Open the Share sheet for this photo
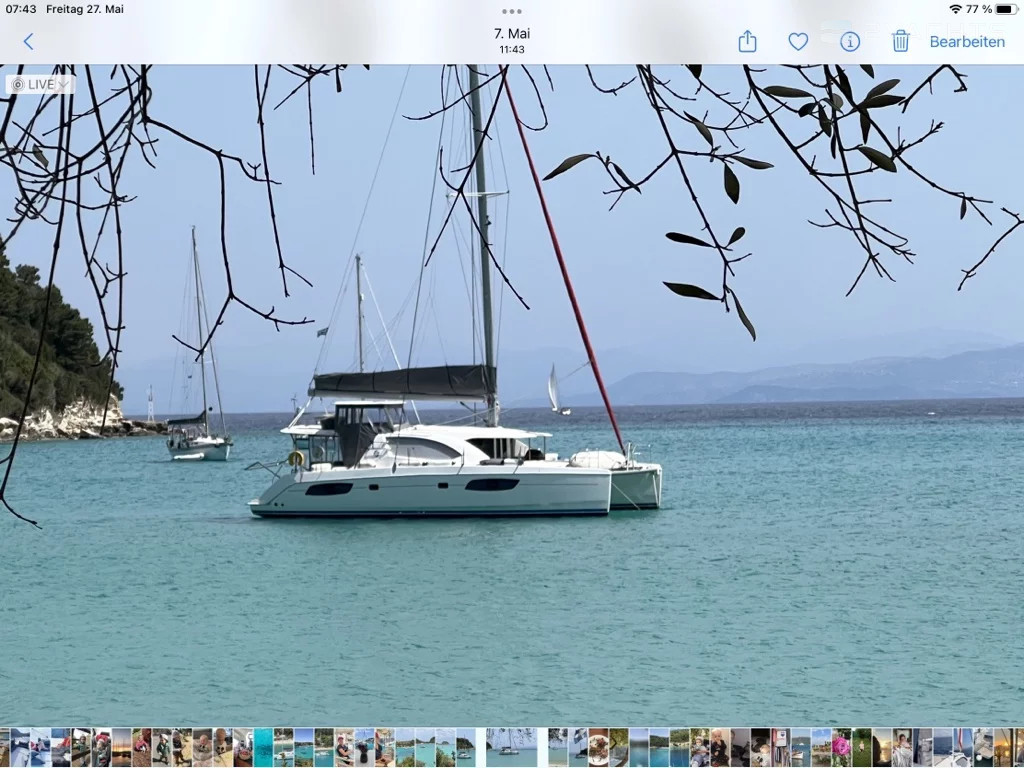This screenshot has height=768, width=1024. 747,41
